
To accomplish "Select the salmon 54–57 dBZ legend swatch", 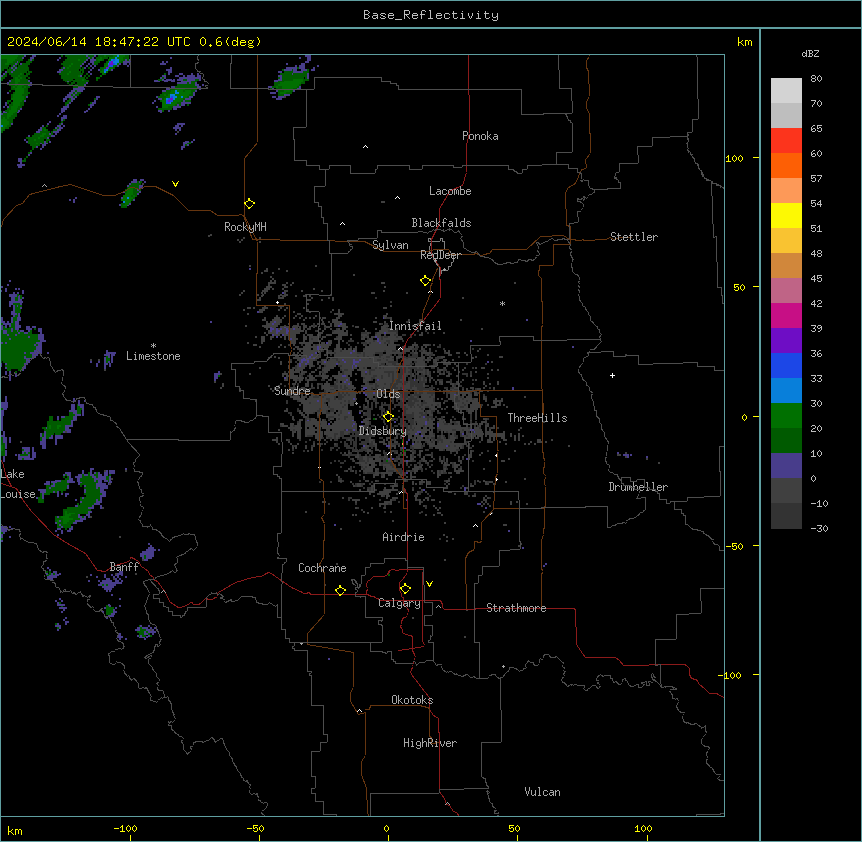I will point(786,191).
